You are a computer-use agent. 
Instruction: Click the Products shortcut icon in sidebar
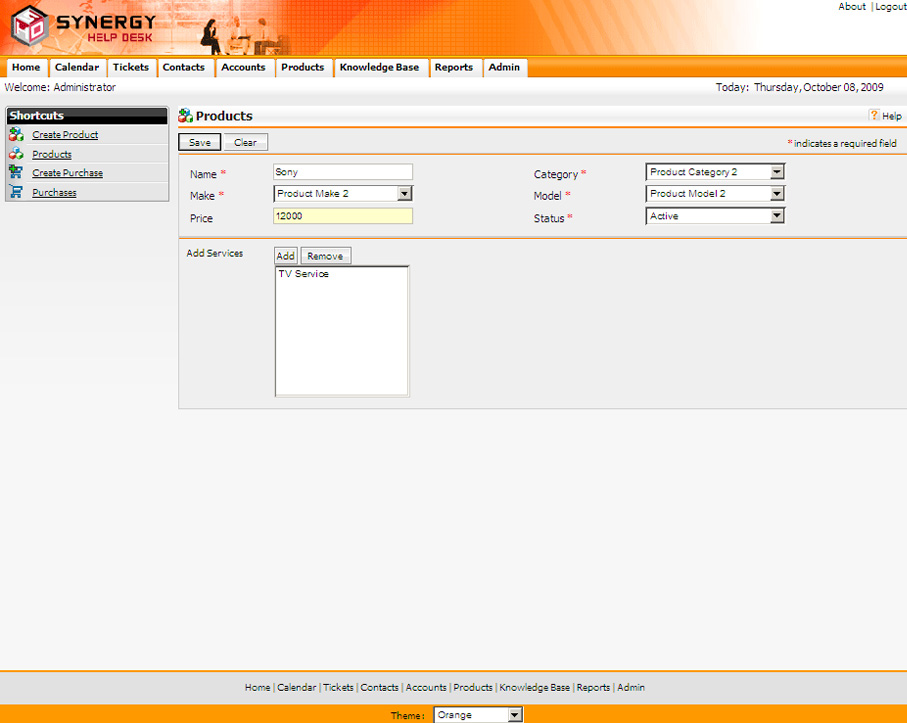point(15,154)
